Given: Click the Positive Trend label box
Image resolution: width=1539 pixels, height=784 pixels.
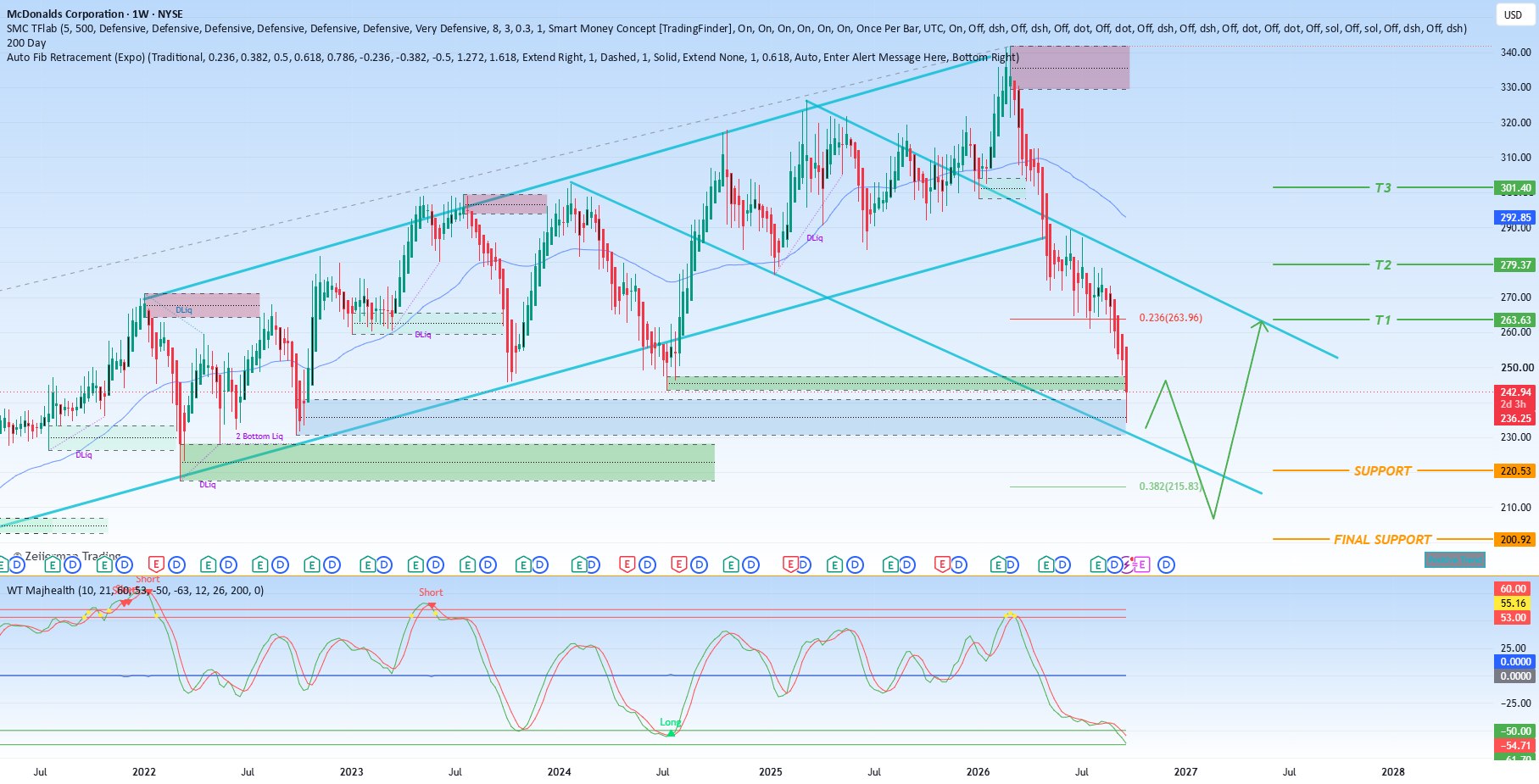Looking at the screenshot, I should pyautogui.click(x=1454, y=560).
